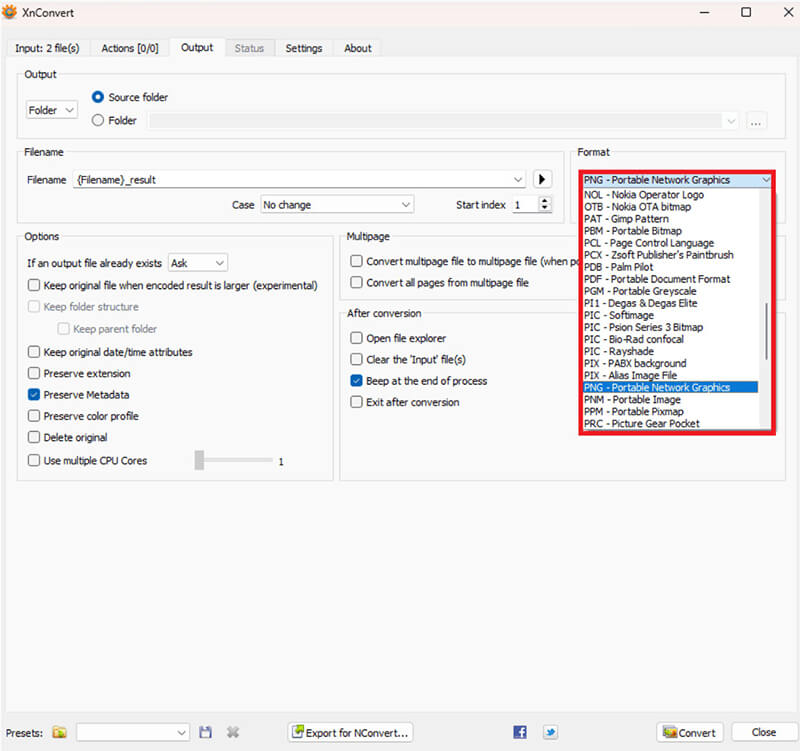Save the current preset
The image size is (800, 751).
coord(205,732)
